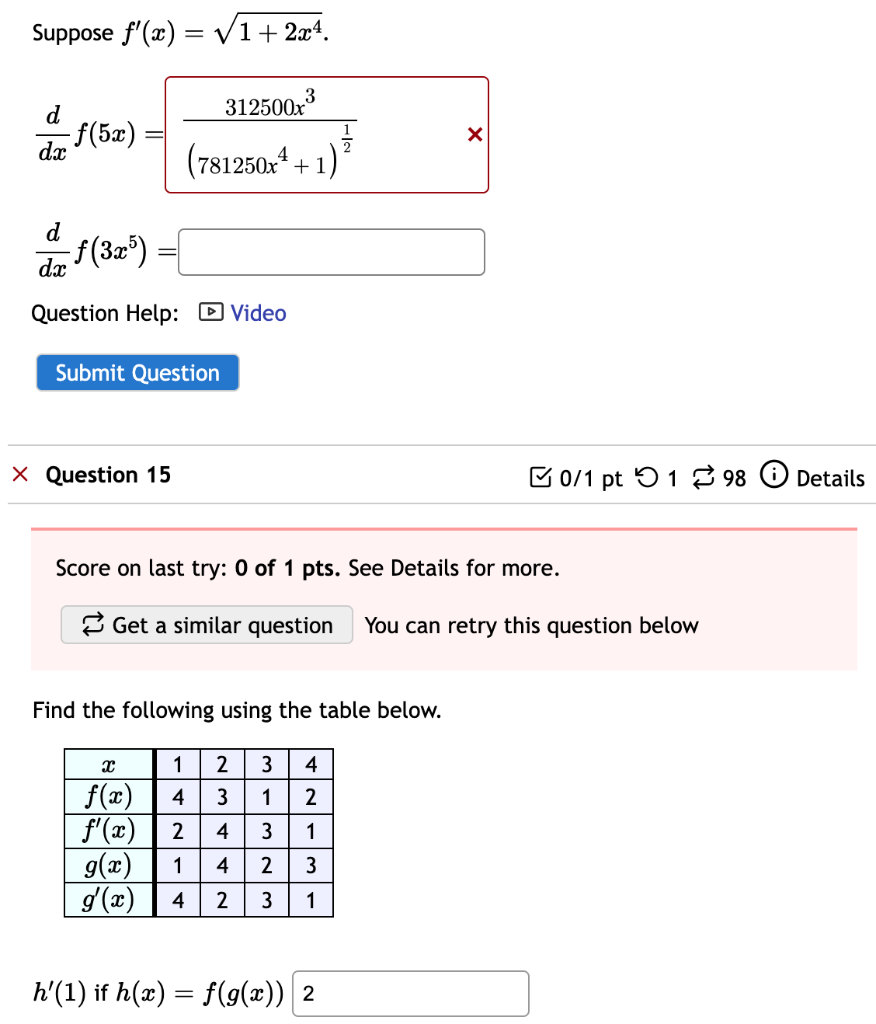Open the Video help link
876x1024 pixels.
258,313
